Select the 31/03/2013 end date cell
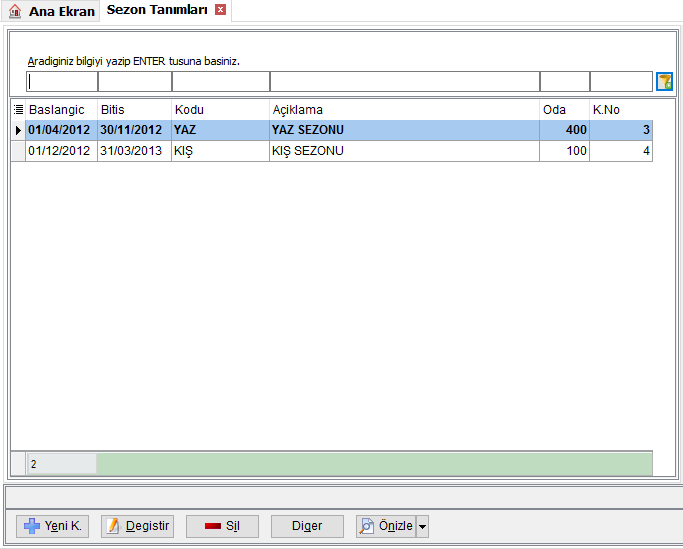 click(x=134, y=151)
